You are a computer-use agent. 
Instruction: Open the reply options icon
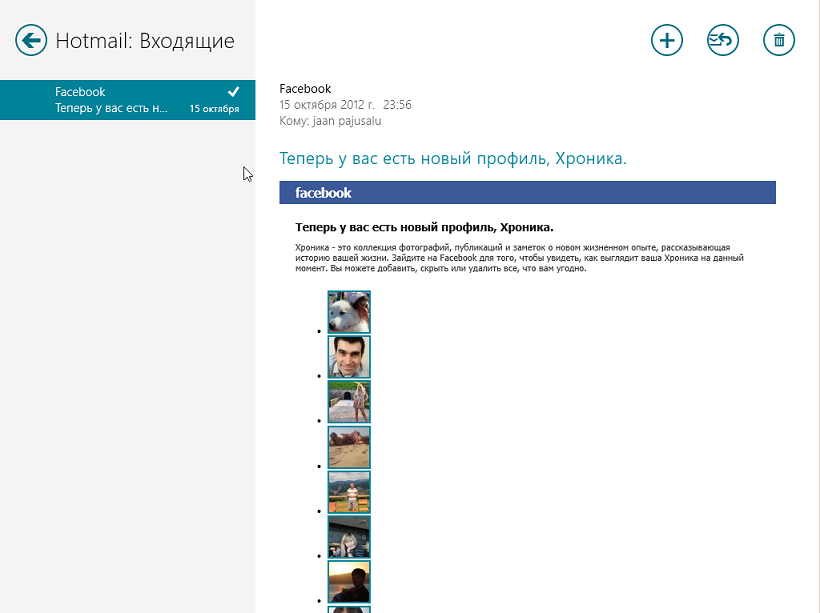(x=723, y=40)
